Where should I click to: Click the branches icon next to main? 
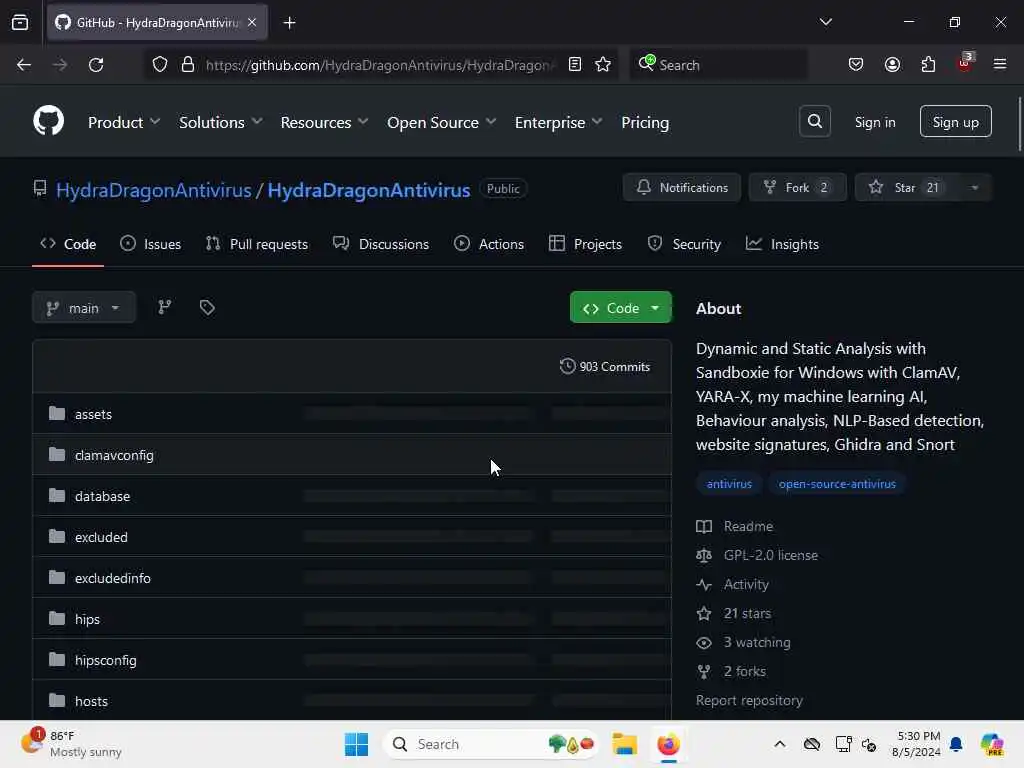coord(165,307)
